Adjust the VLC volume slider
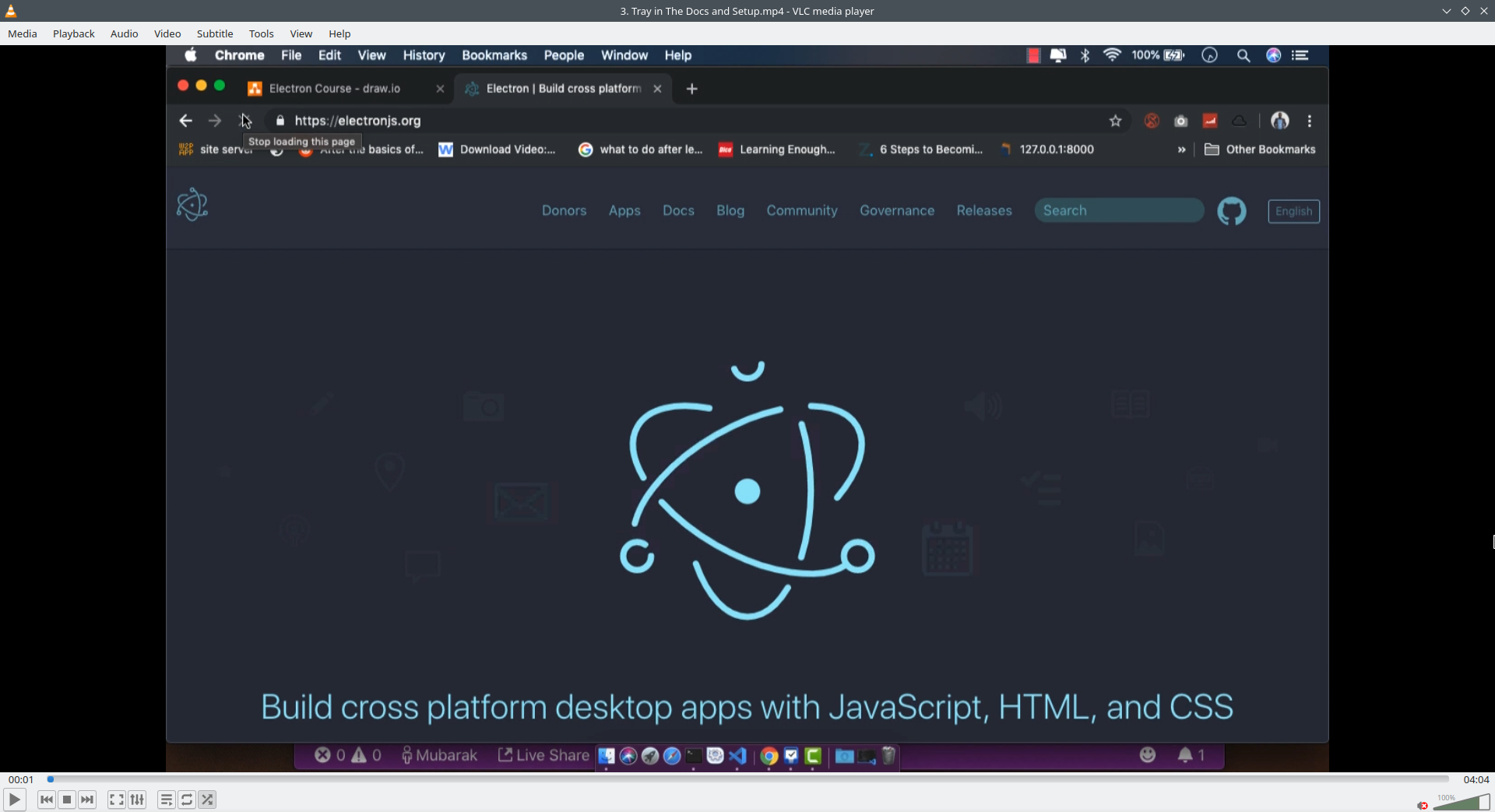Screen dimensions: 1495x812 [x=1461, y=802]
